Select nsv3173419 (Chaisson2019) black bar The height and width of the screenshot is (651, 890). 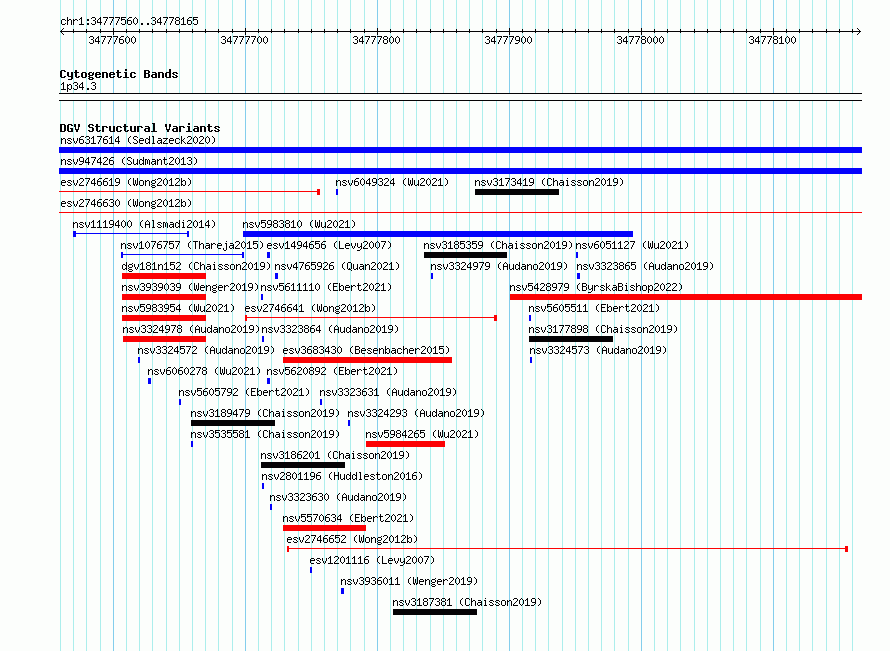tap(517, 192)
